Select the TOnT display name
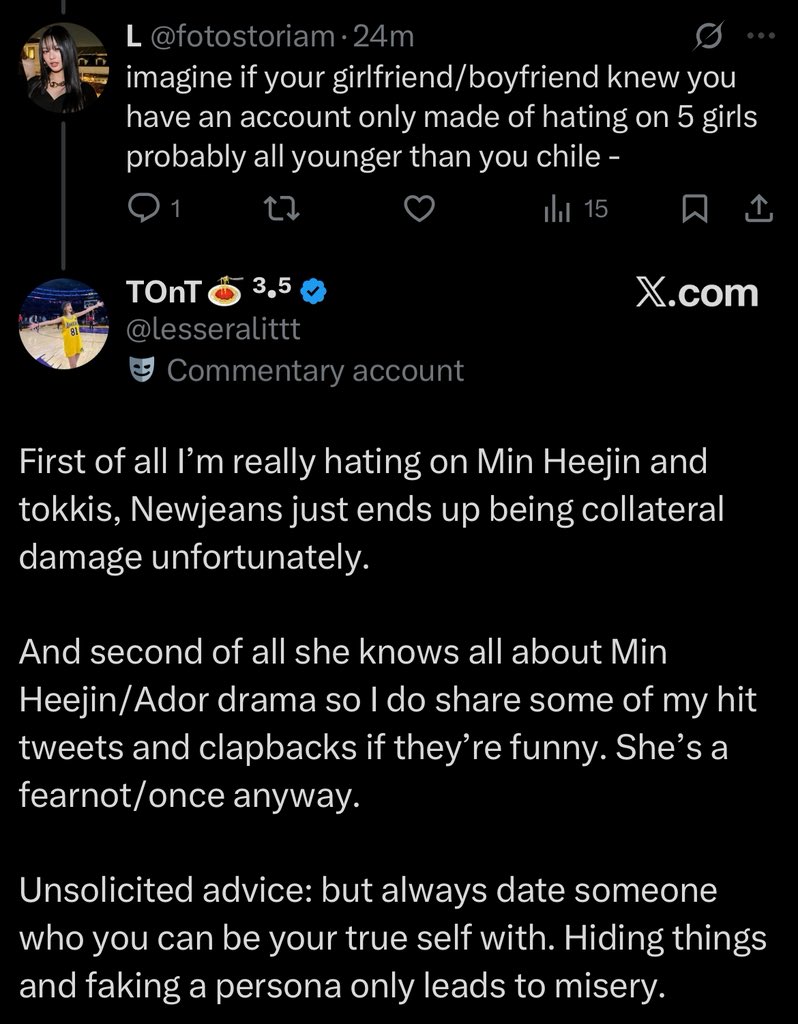 (163, 292)
